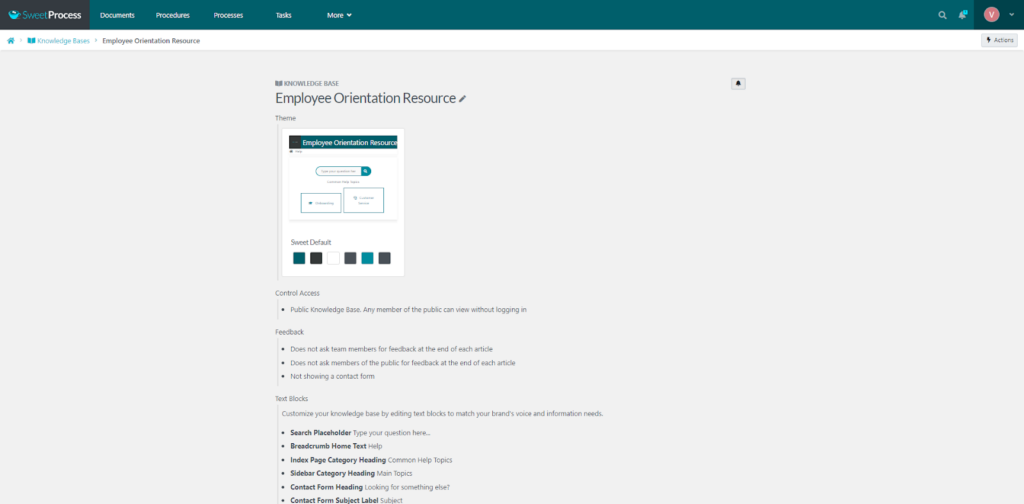
Task: Open the Procedures menu
Action: (x=173, y=15)
